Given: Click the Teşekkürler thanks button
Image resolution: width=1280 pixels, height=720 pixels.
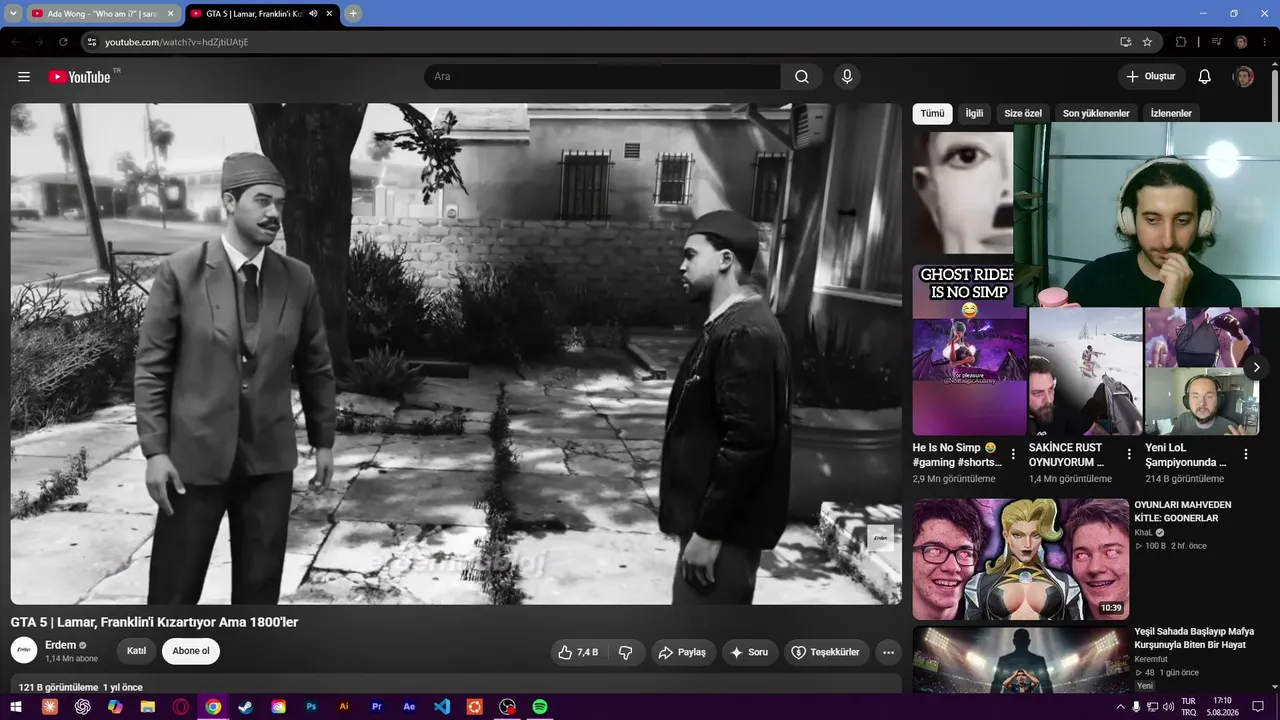Looking at the screenshot, I should click(x=826, y=652).
